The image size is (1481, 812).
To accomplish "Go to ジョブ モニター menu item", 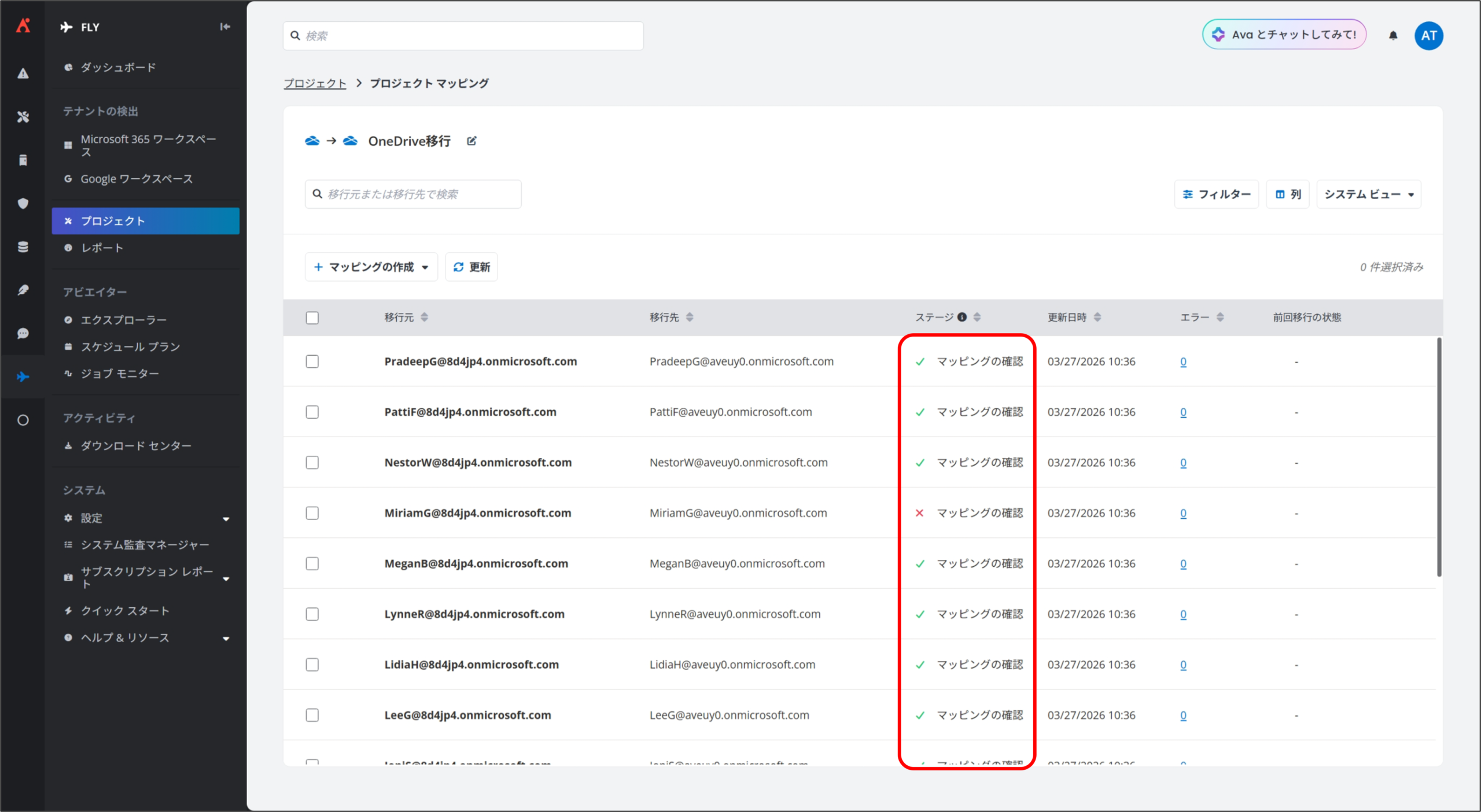I will pyautogui.click(x=120, y=374).
